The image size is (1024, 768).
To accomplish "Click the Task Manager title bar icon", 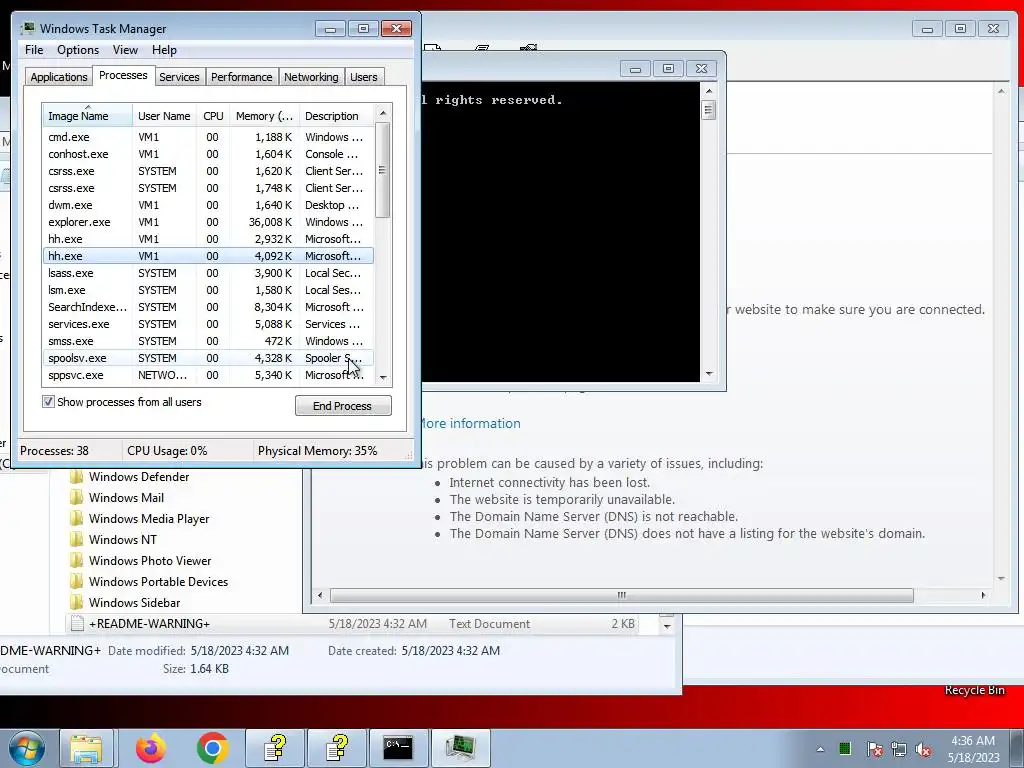I will tap(28, 29).
